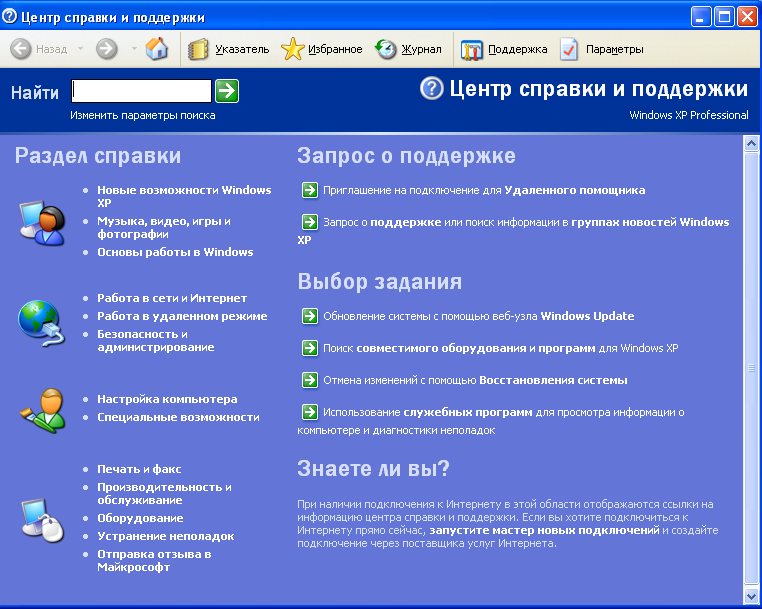Open Работа в сети и Интернет topic
The image size is (762, 609).
[172, 298]
